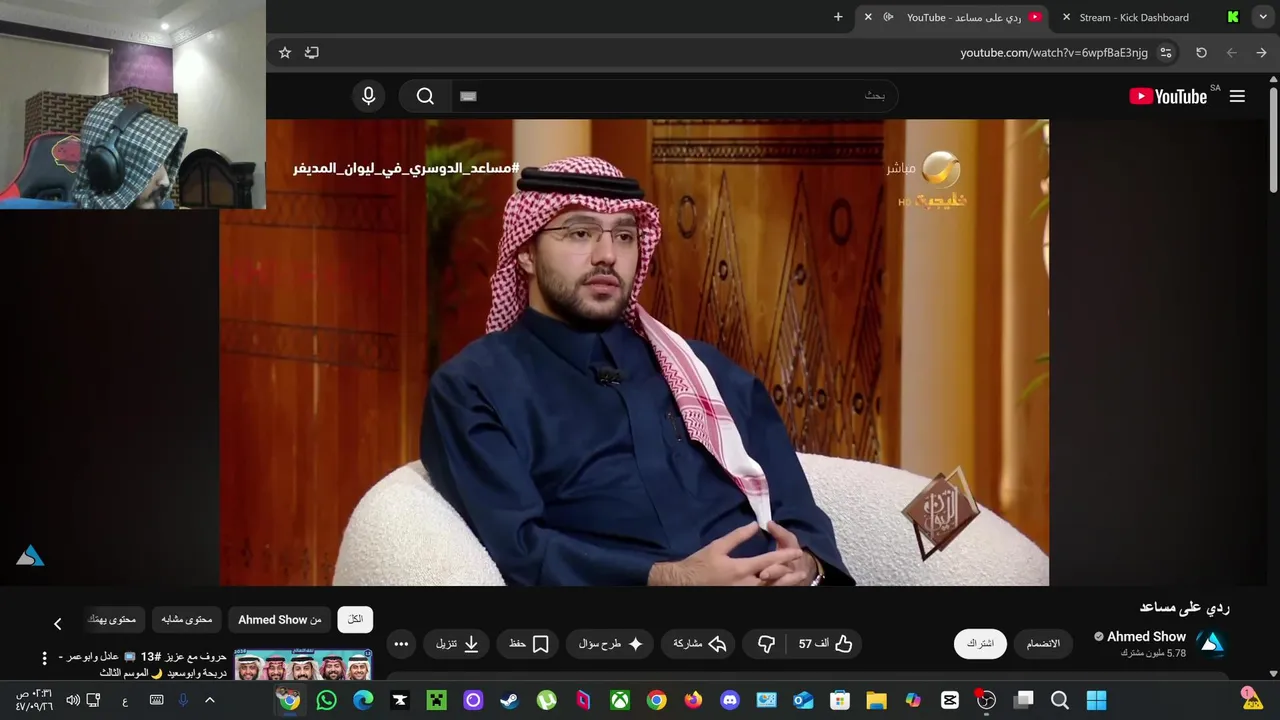Viewport: 1280px width, 720px height.
Task: Select the partially visible محتوى يهمك chip
Action: 112,620
